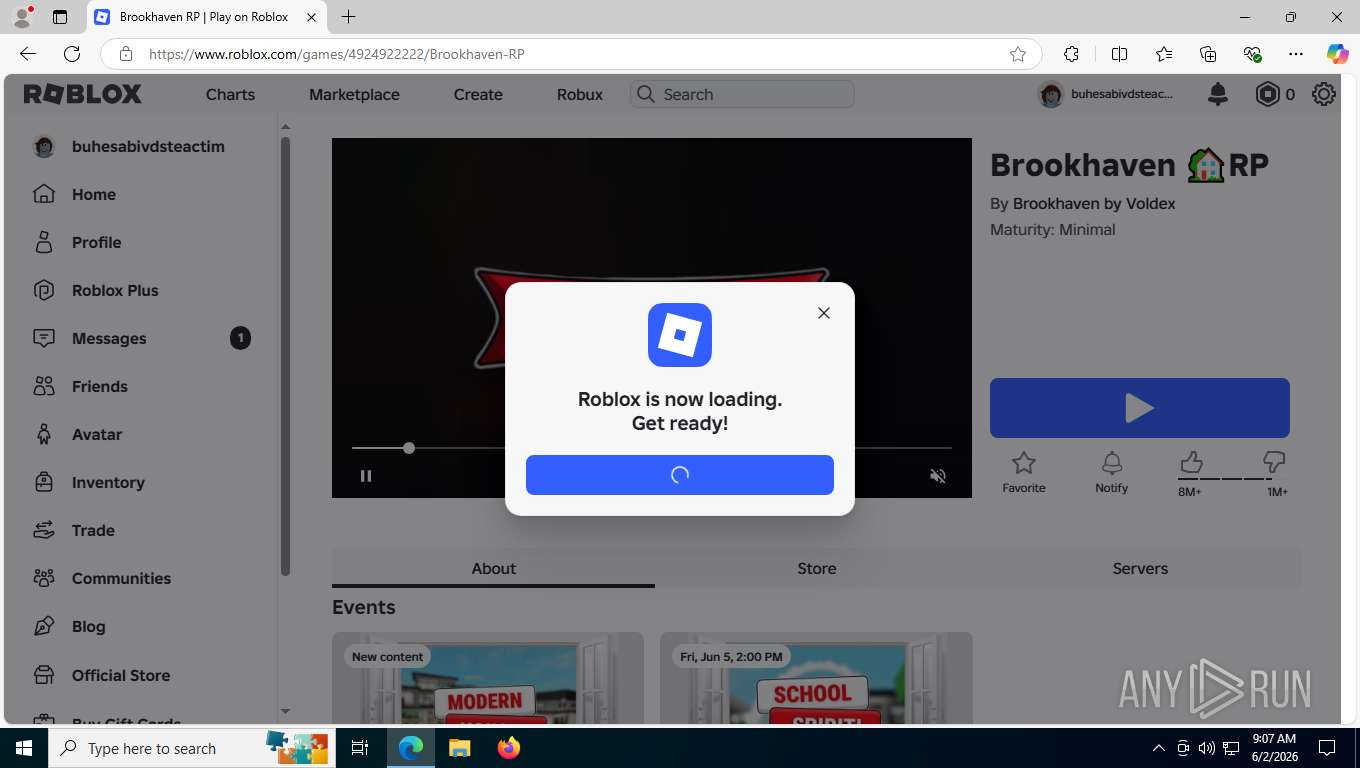The image size is (1360, 768).
Task: Click the blue loading spinner button
Action: 680,475
